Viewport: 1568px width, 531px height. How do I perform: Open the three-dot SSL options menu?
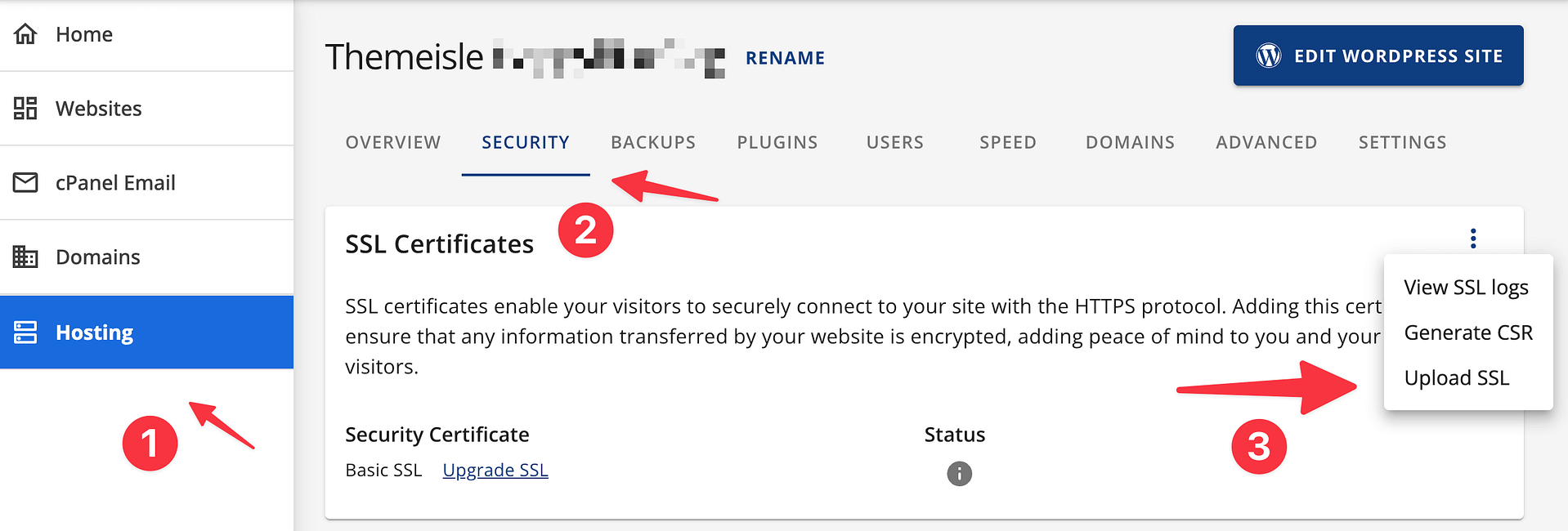coord(1473,239)
